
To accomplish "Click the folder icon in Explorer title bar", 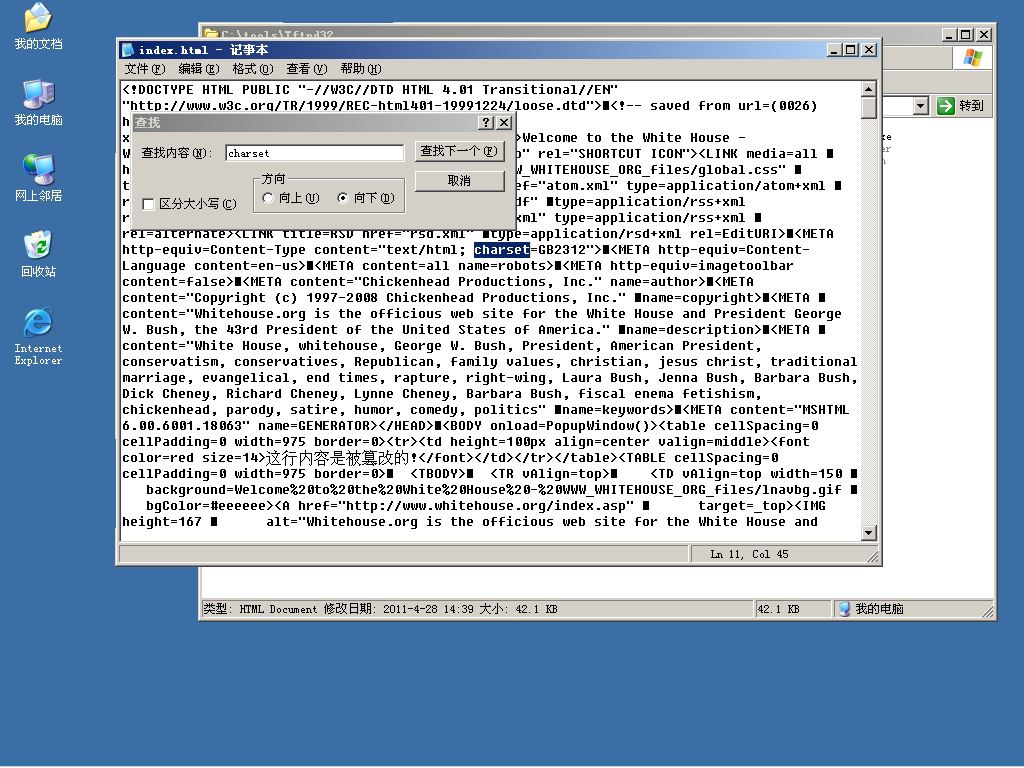I will [x=210, y=33].
